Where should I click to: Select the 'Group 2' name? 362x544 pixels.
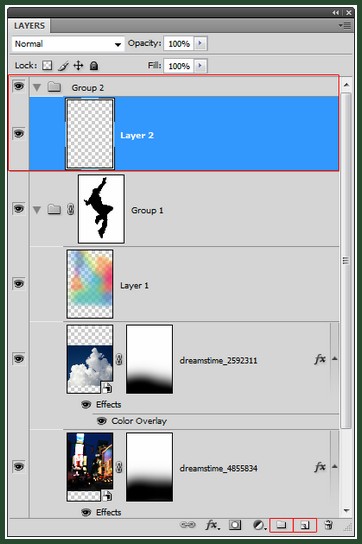click(x=88, y=88)
